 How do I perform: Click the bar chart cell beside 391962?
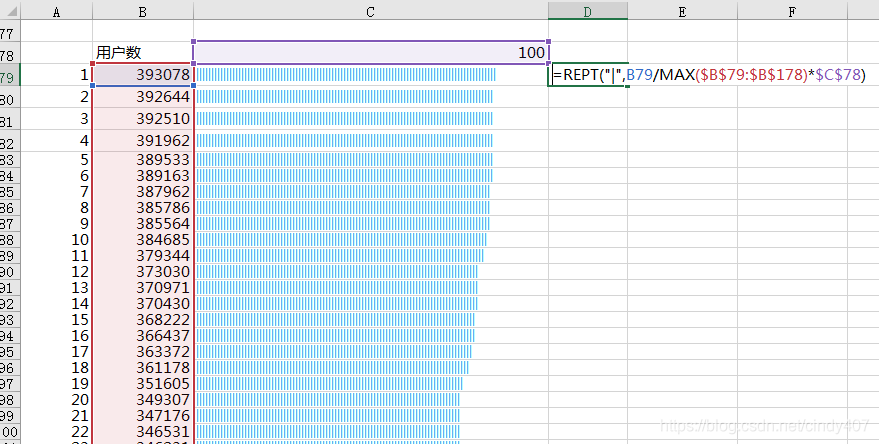[x=371, y=141]
